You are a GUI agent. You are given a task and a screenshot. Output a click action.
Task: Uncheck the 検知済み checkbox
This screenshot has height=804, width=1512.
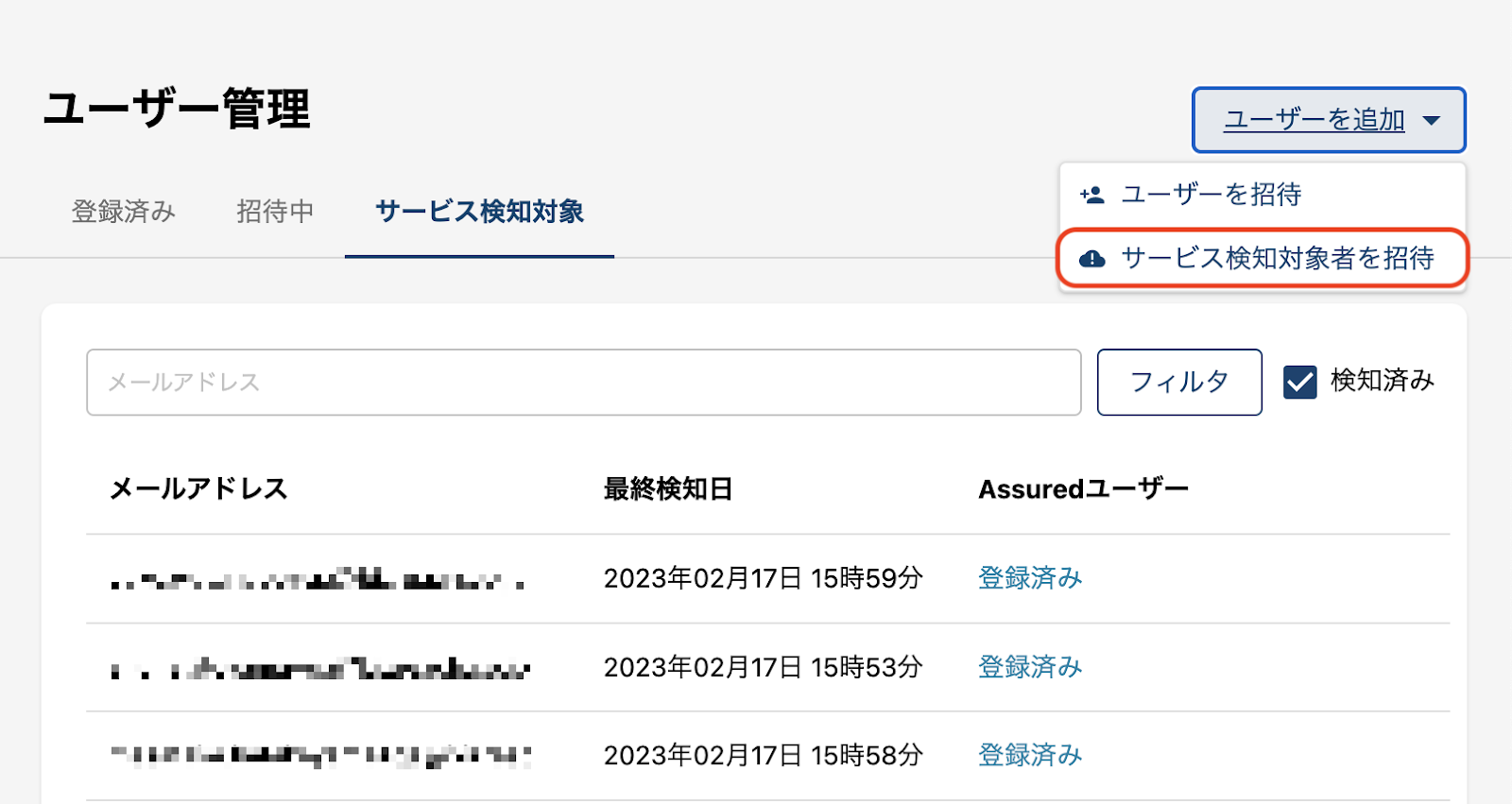coord(1300,382)
